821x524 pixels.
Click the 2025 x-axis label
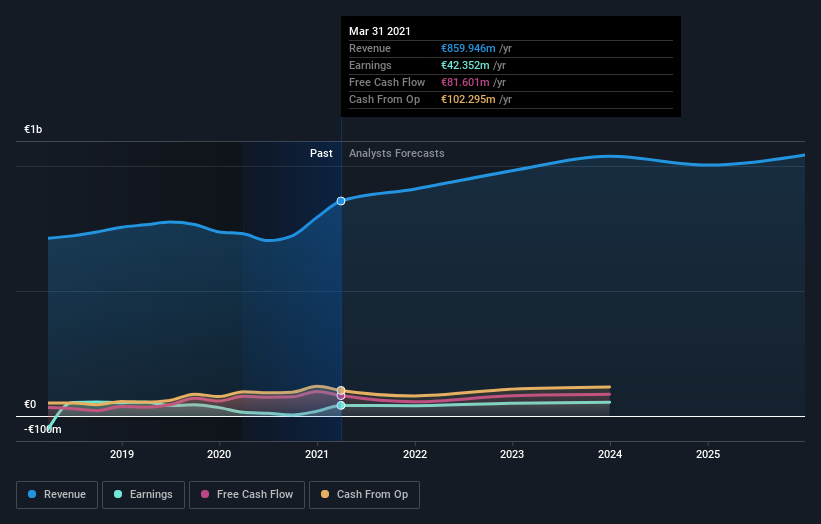[x=708, y=454]
